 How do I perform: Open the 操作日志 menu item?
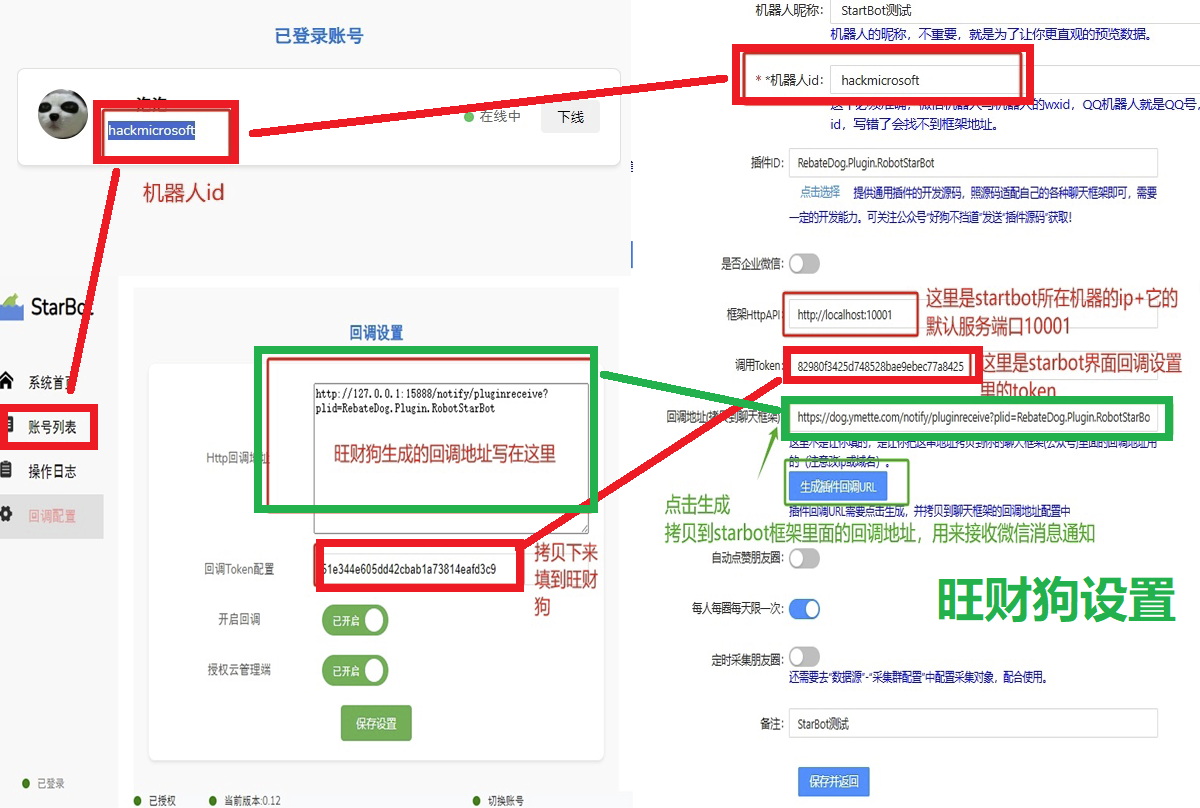[52, 471]
